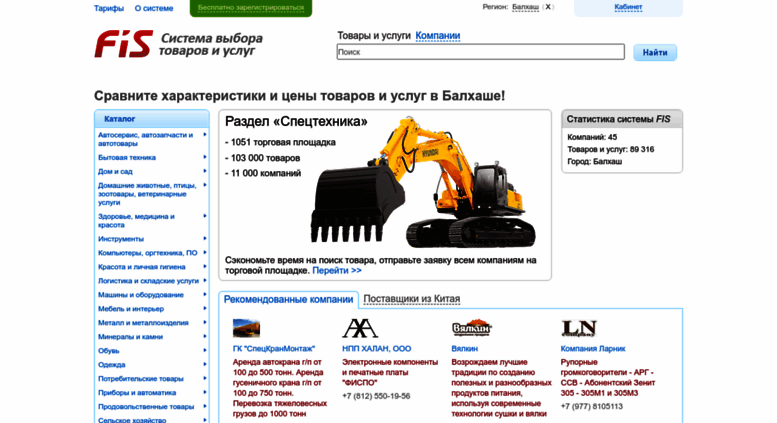Click the Найти search button
The width and height of the screenshot is (777, 423).
click(x=655, y=52)
